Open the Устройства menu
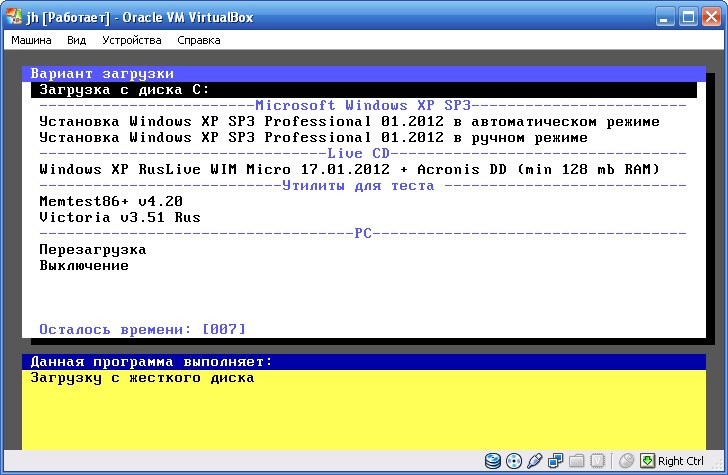Screen dimensions: 728x475 pyautogui.click(x=132, y=40)
